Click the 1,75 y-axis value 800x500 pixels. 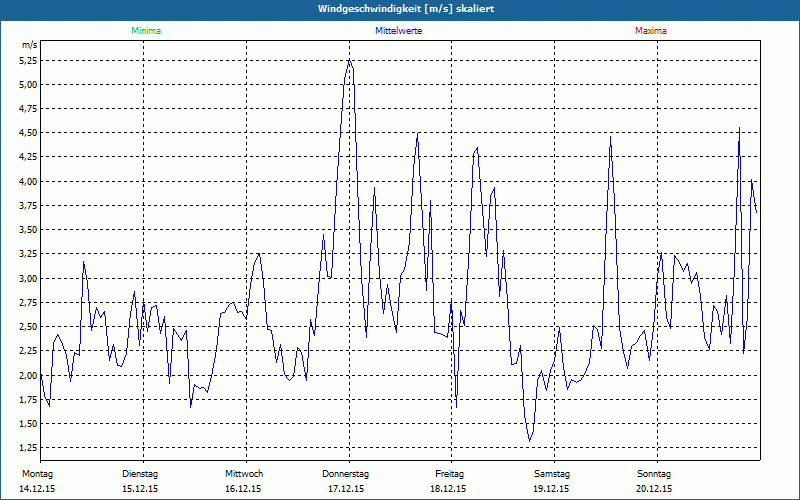click(29, 399)
